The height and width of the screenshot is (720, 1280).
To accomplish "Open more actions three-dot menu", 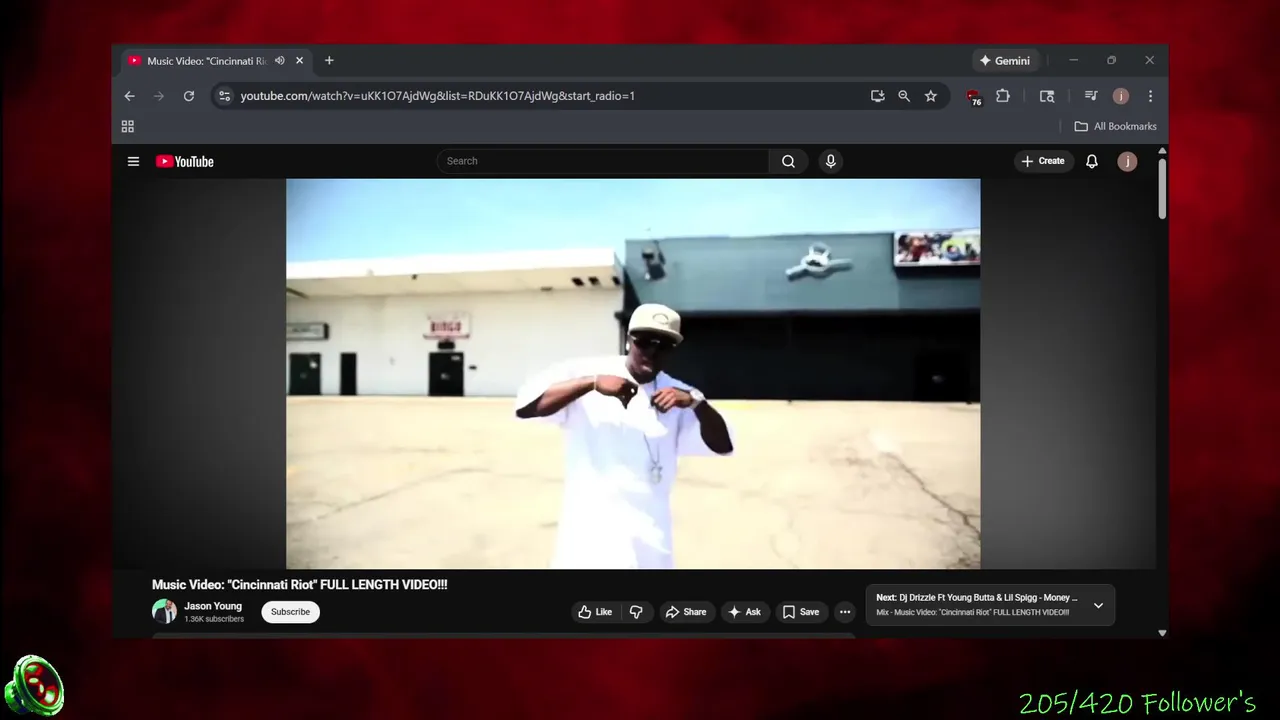I will point(845,612).
